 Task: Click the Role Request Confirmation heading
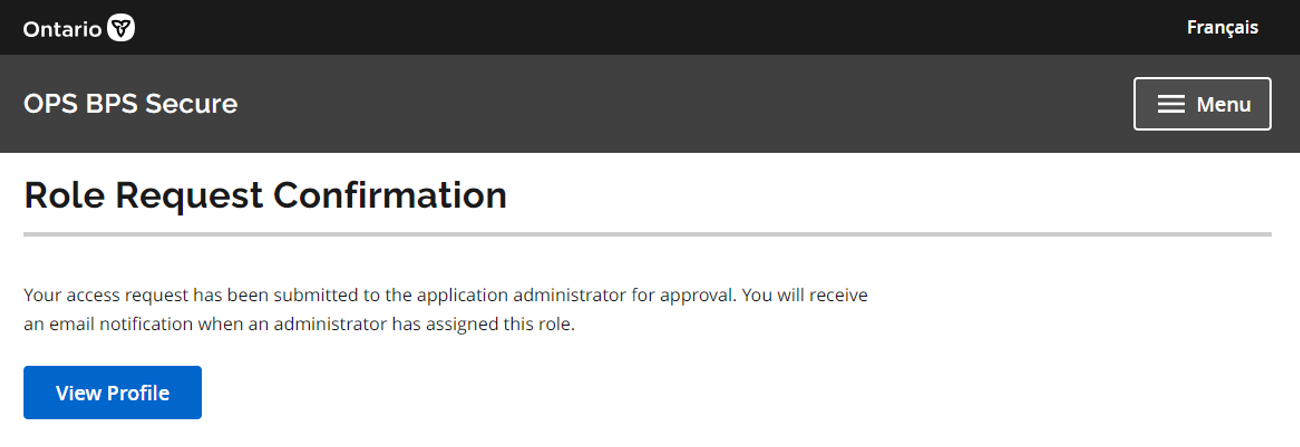pyautogui.click(x=265, y=195)
